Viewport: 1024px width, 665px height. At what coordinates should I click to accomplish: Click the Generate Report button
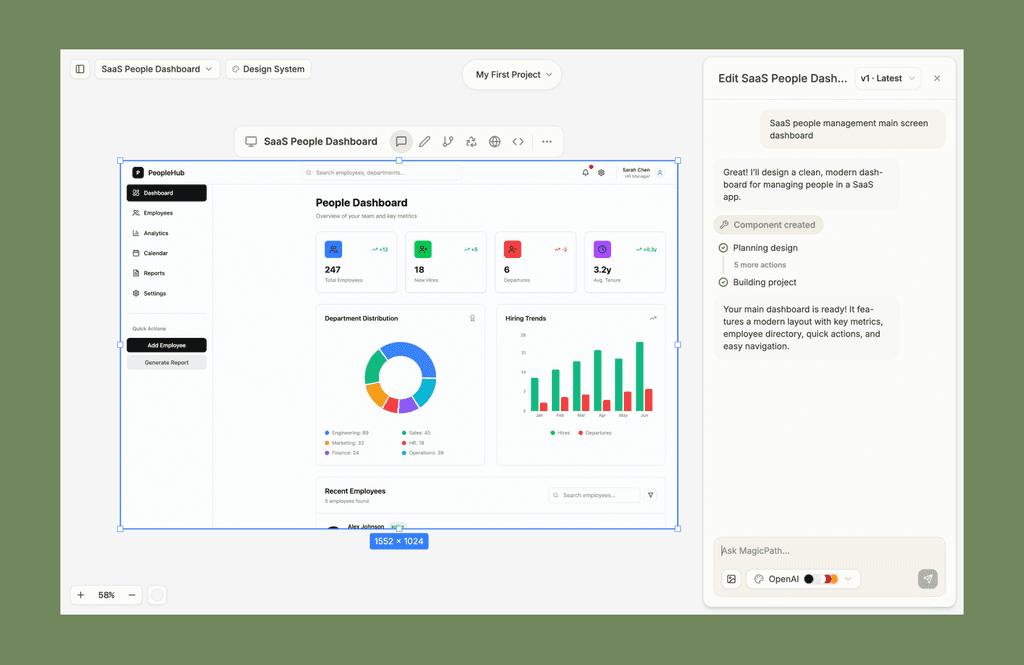click(x=166, y=361)
